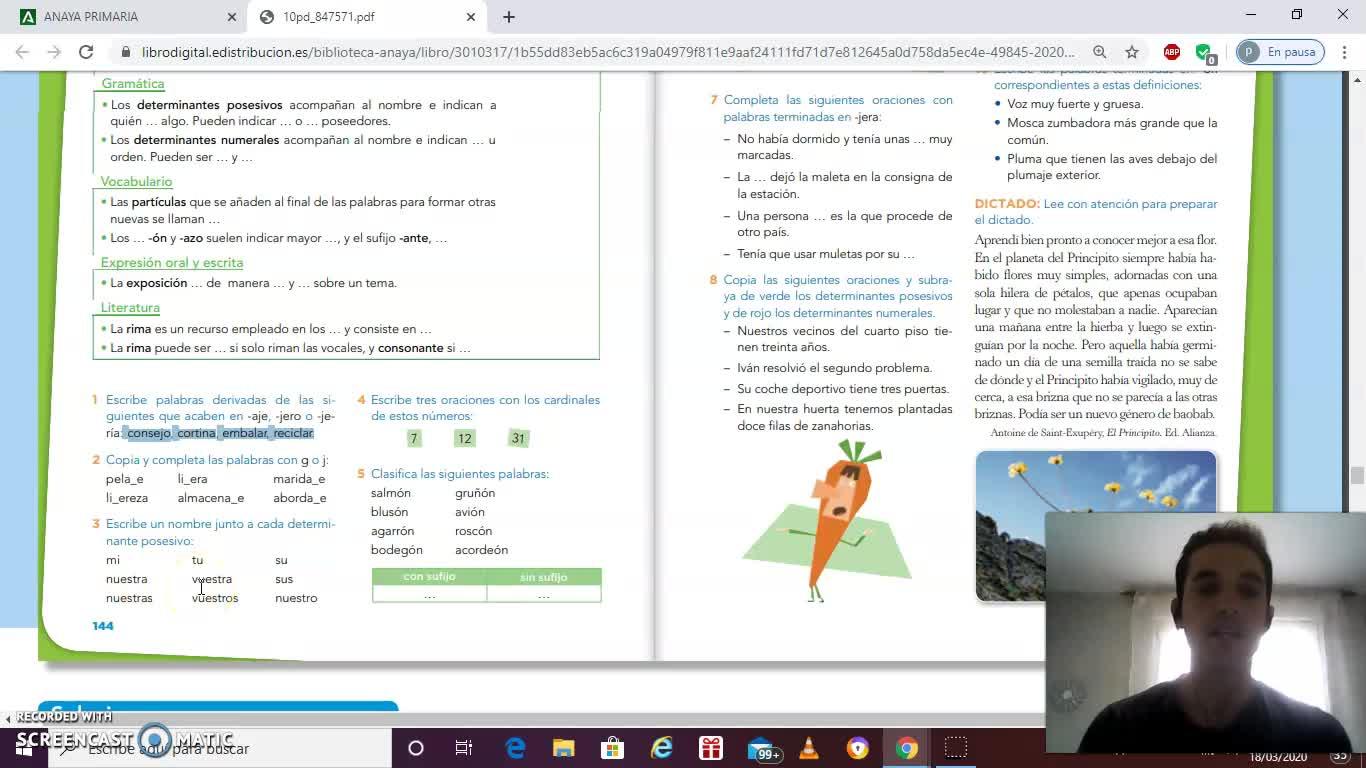This screenshot has height=768, width=1366.
Task: Click the 'sin sufijo' table header
Action: pos(544,577)
